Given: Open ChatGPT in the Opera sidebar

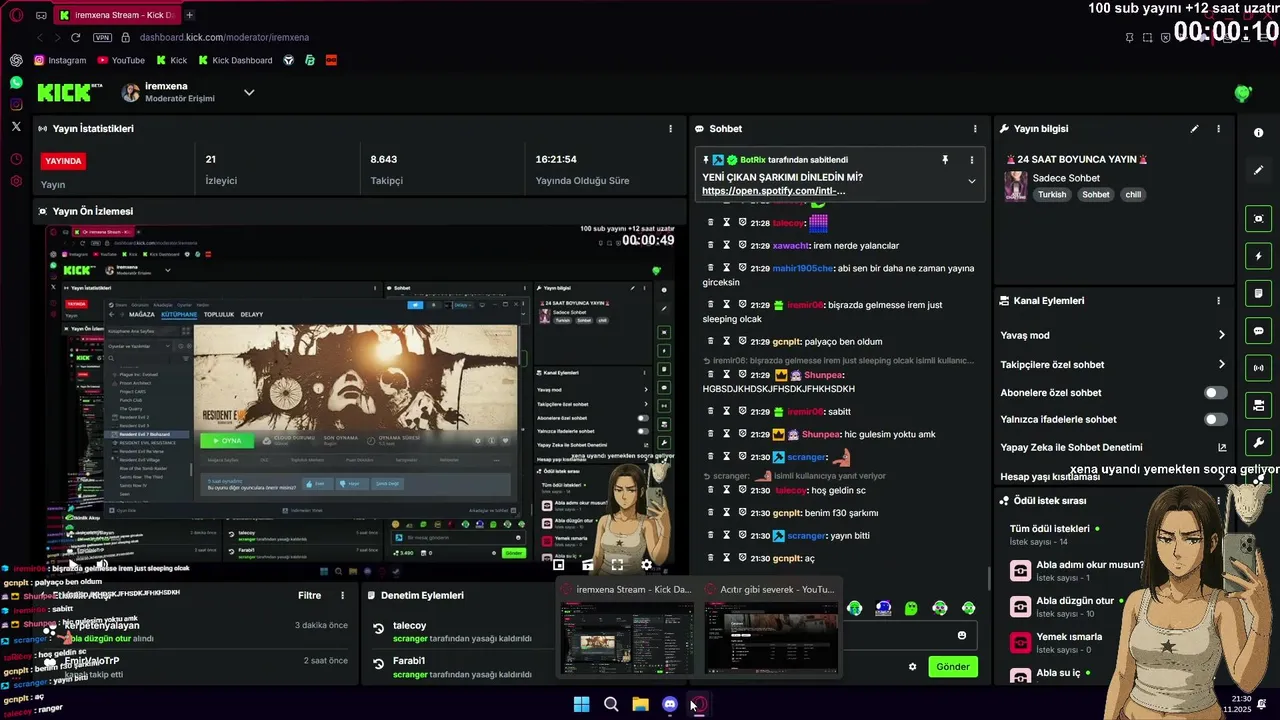Looking at the screenshot, I should pyautogui.click(x=16, y=60).
